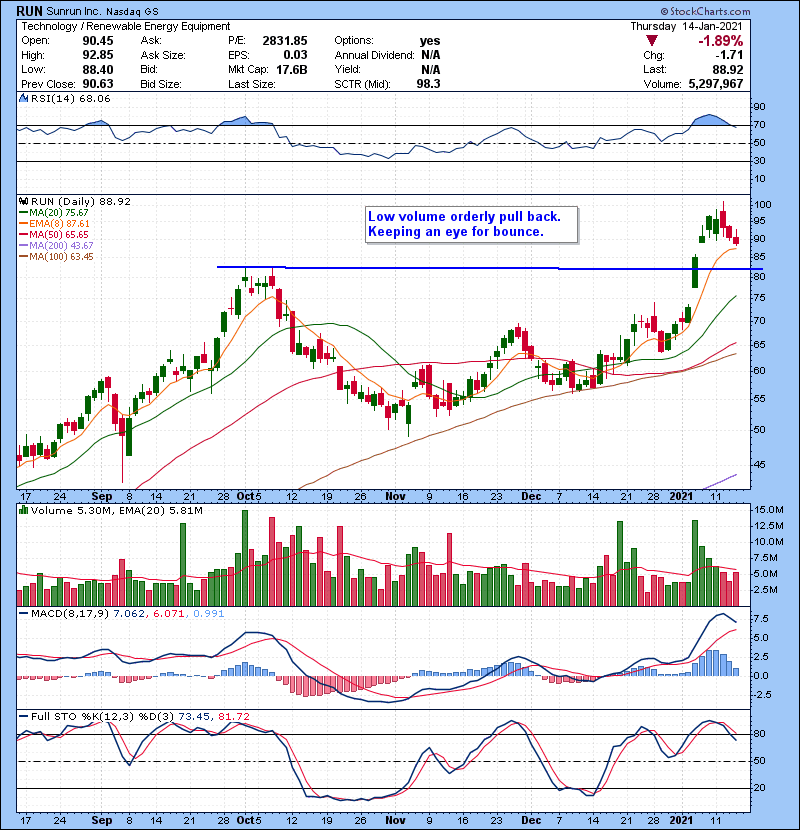This screenshot has height=830, width=800.
Task: Click the volume bars icon beside Volume label
Action: coord(23,510)
